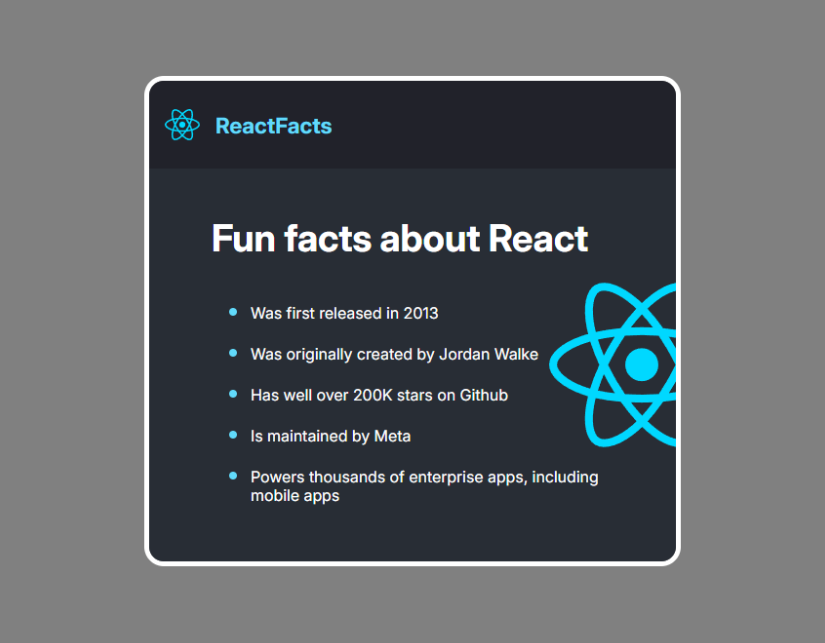Click the ReactFacts header title

274,126
